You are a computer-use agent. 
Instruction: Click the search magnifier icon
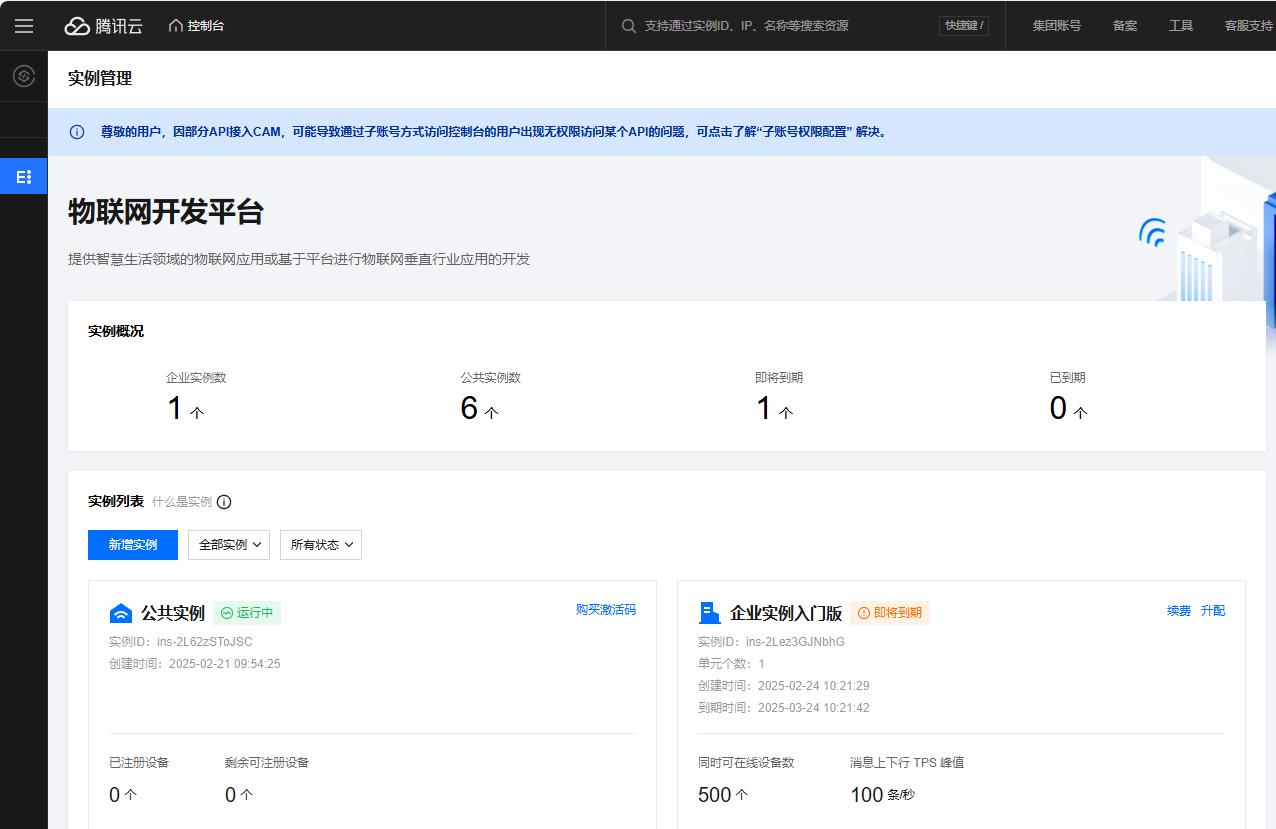pyautogui.click(x=629, y=26)
